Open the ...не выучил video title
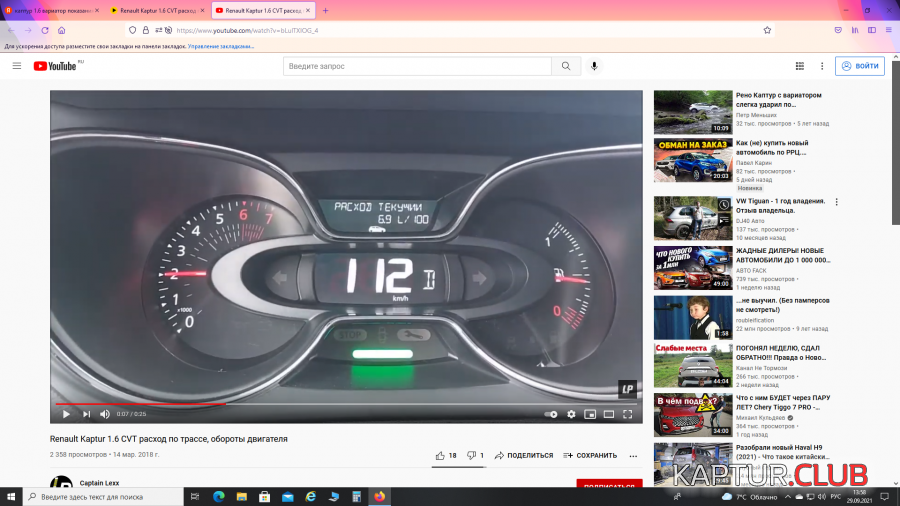The image size is (900, 506). point(782,305)
